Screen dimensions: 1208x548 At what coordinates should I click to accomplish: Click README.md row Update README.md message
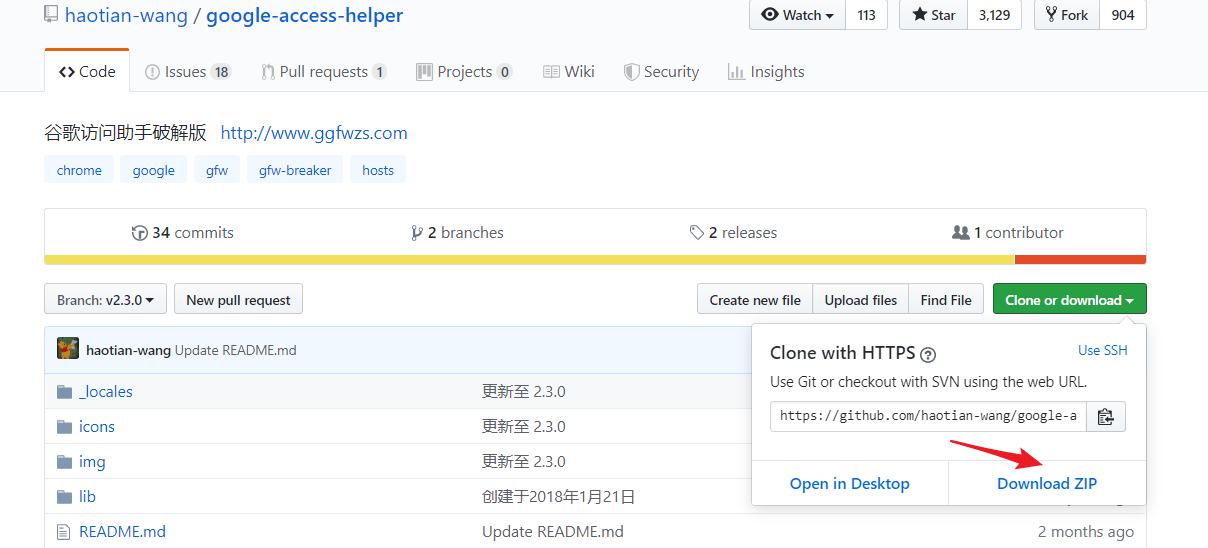[x=552, y=531]
